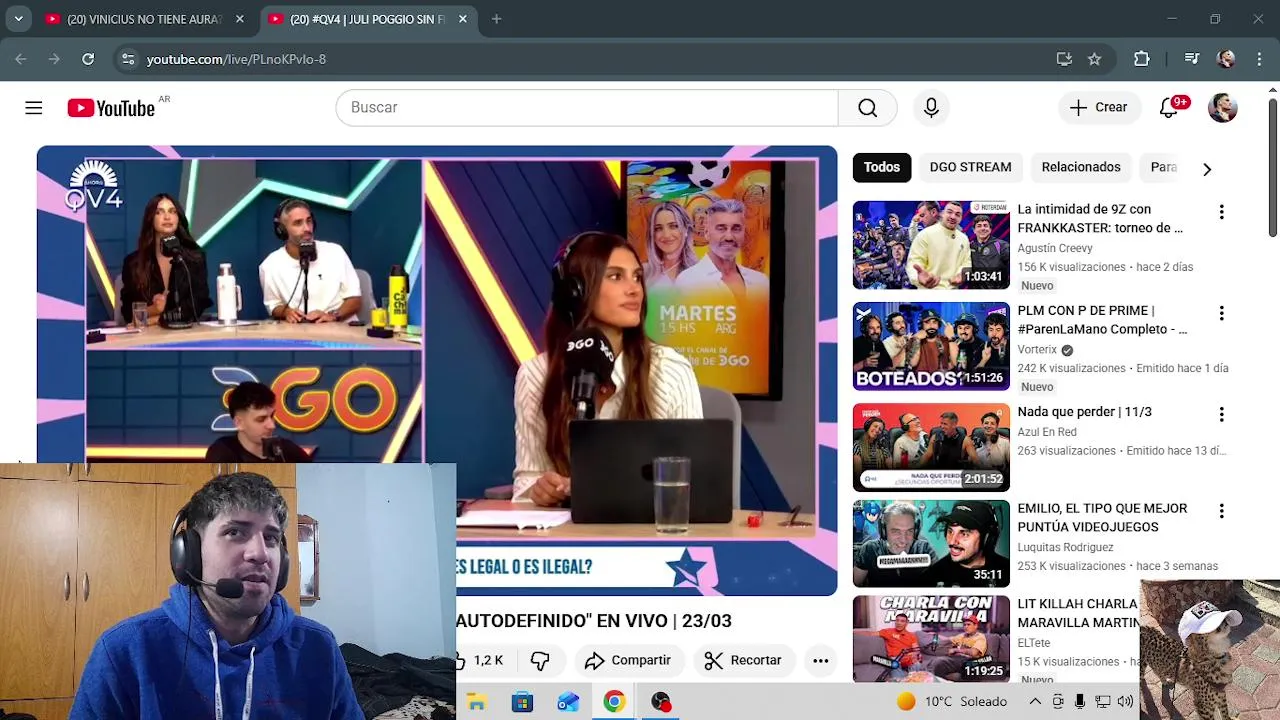Select the DGO STREAM filter chip

coord(970,167)
